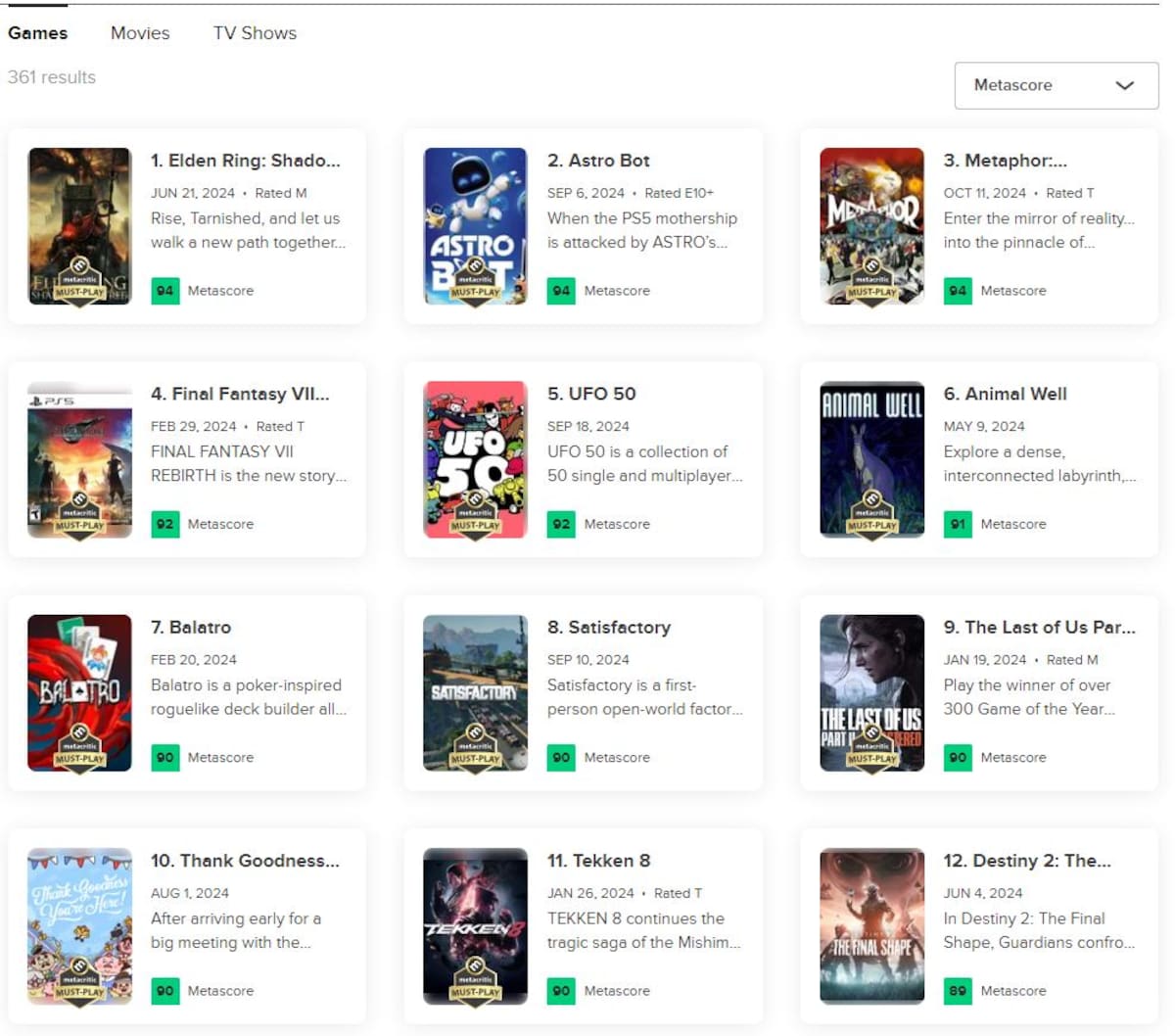Click the Astro Bot cover thumbnail
The width and height of the screenshot is (1175, 1036).
[475, 226]
